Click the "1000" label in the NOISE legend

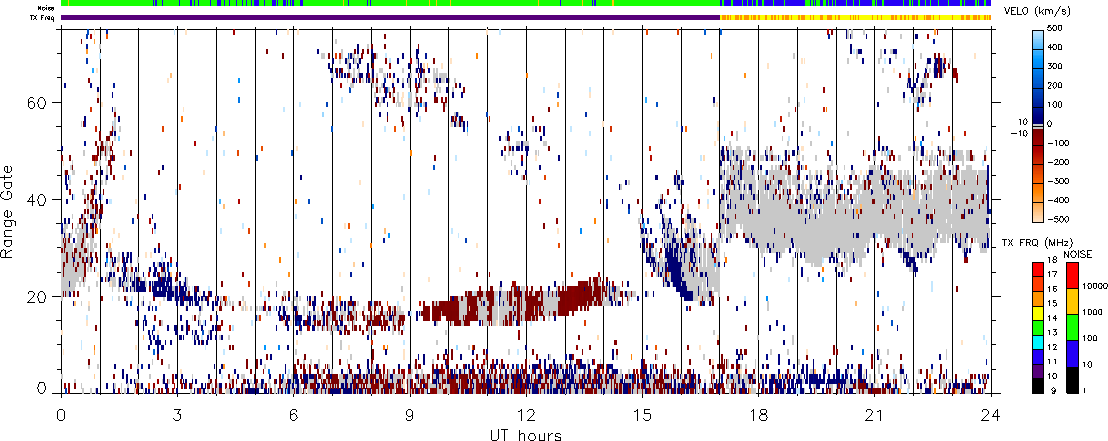coord(1092,312)
